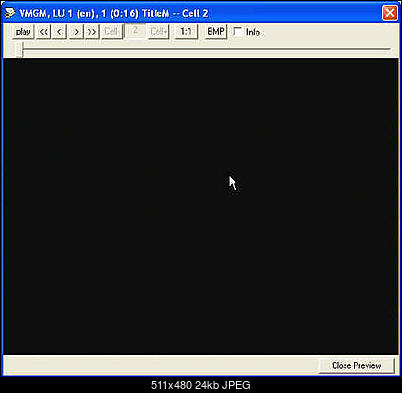
Task: Click the preview position slider thumb
Action: pyautogui.click(x=19, y=50)
